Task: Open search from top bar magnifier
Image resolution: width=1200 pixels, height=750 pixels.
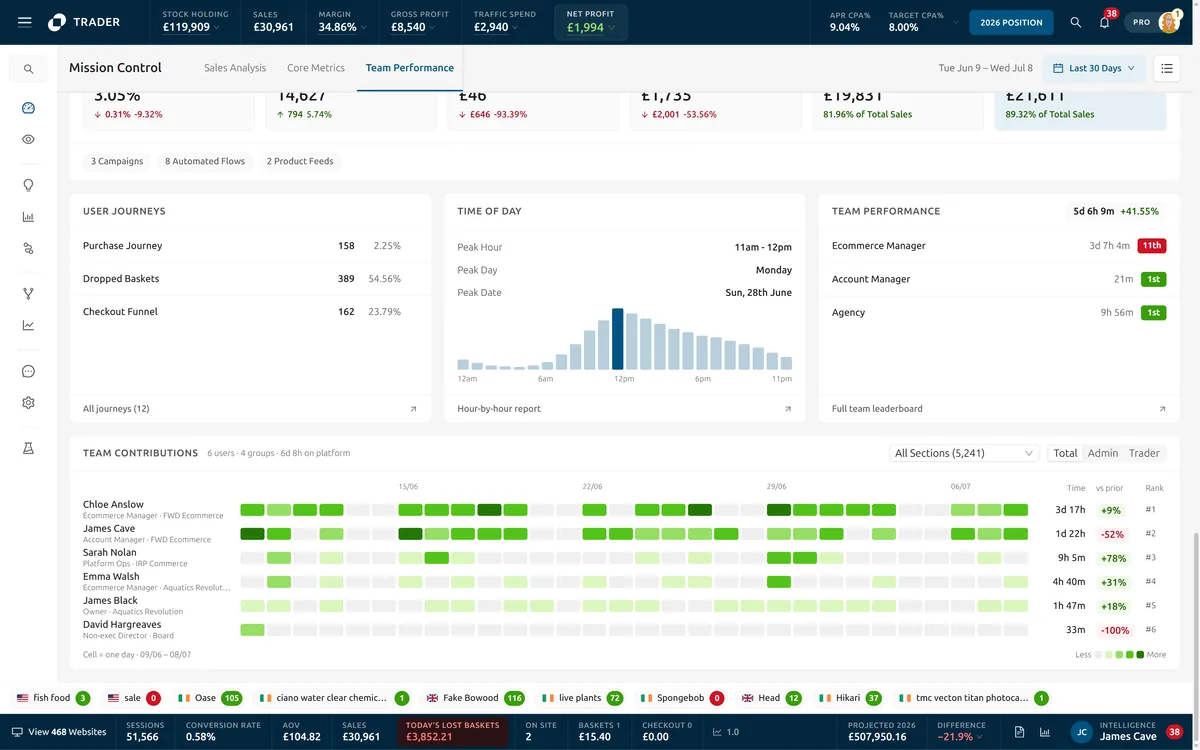Action: tap(1076, 22)
